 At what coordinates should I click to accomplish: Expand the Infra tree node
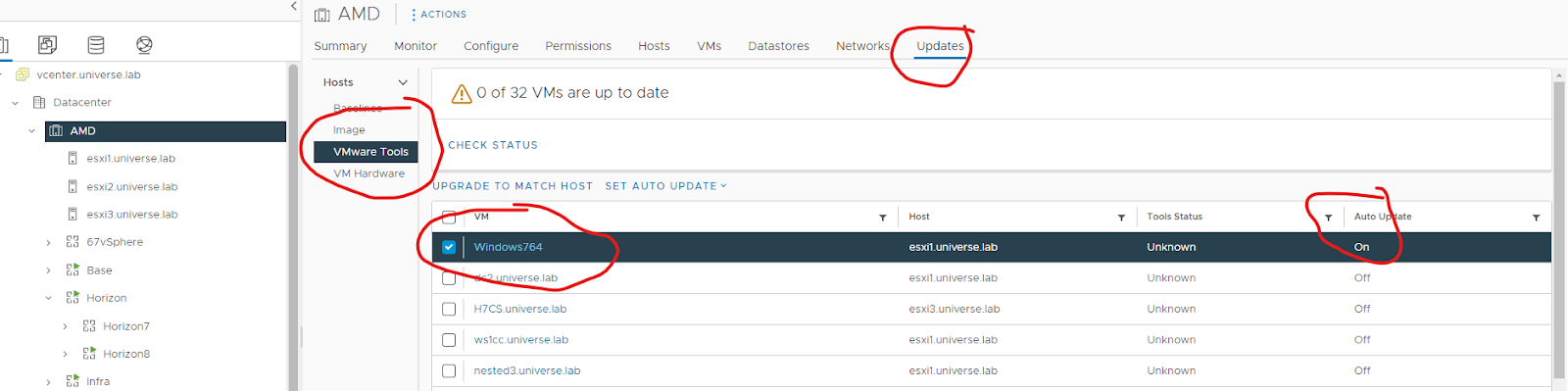pos(48,381)
